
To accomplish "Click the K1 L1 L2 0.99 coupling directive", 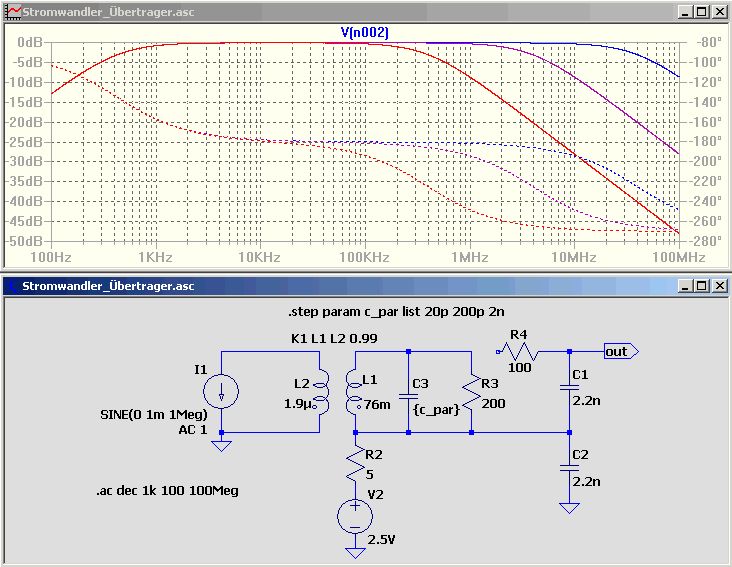I will pyautogui.click(x=334, y=338).
